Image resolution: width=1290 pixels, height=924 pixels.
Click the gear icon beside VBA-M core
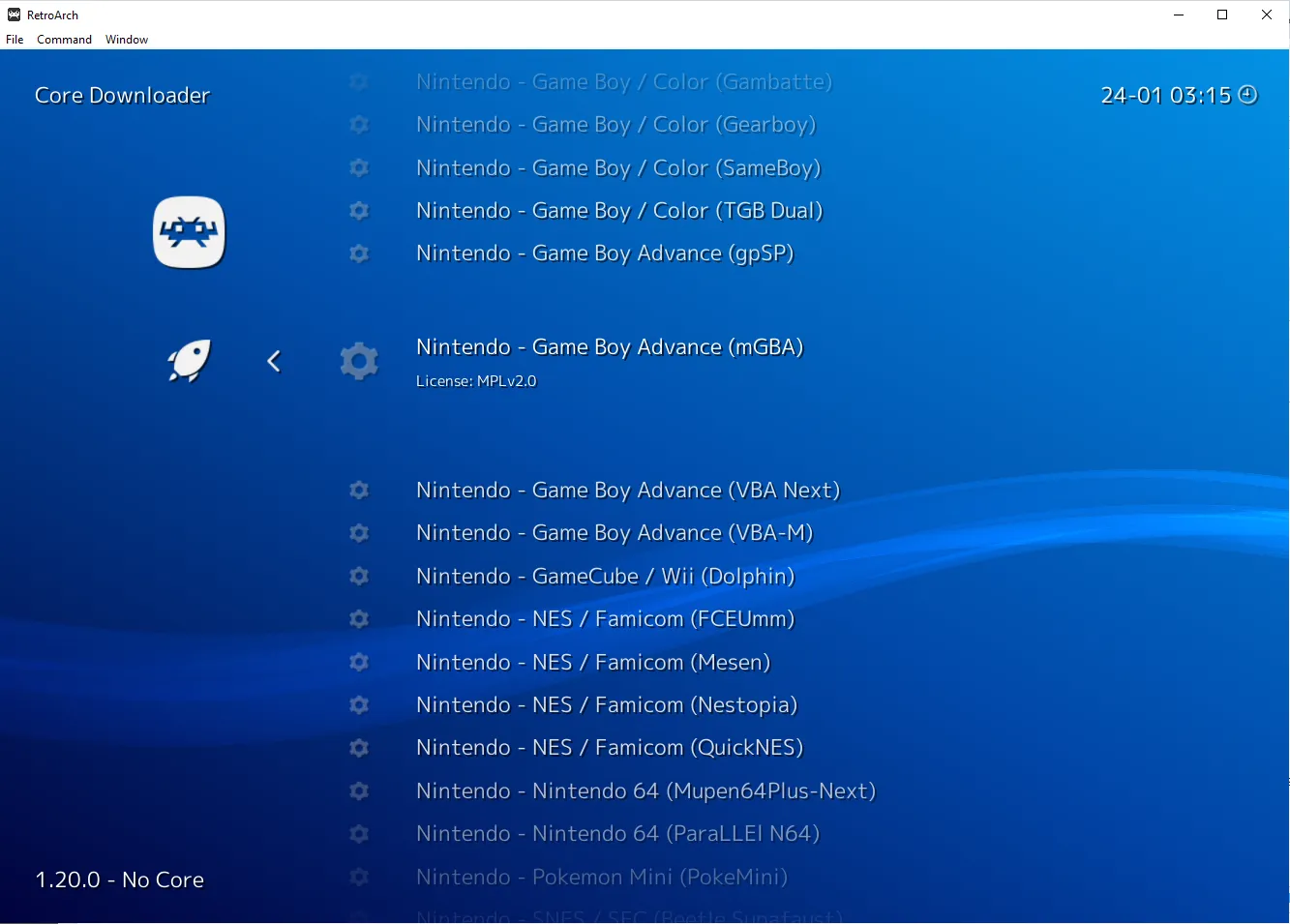click(359, 533)
